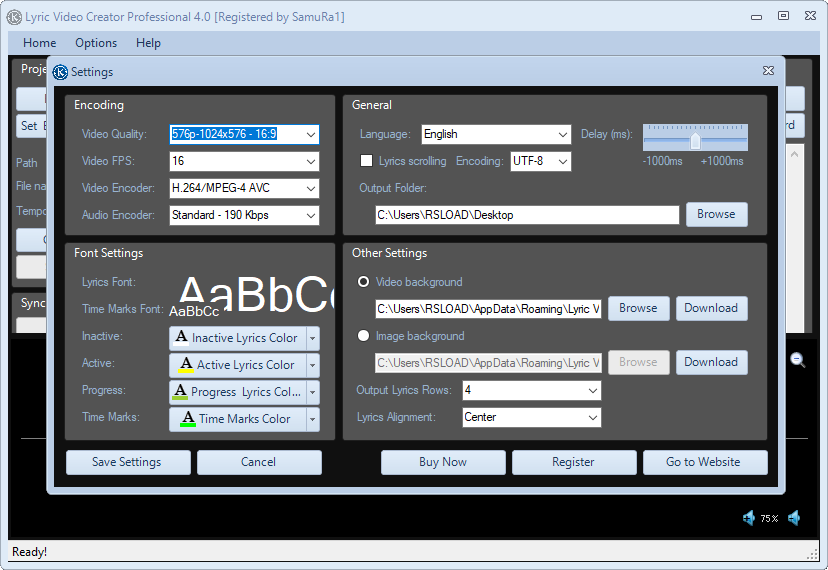This screenshot has width=828, height=570.
Task: Click the large Lyrics Font sample
Action: [x=256, y=292]
